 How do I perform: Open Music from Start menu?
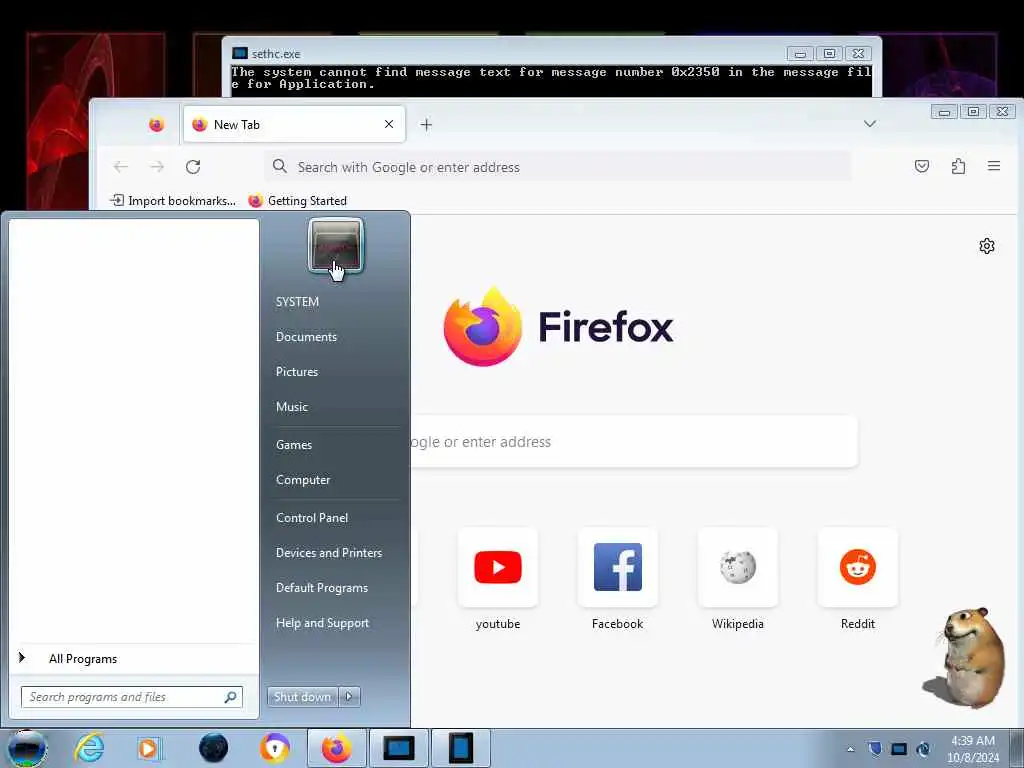(291, 407)
